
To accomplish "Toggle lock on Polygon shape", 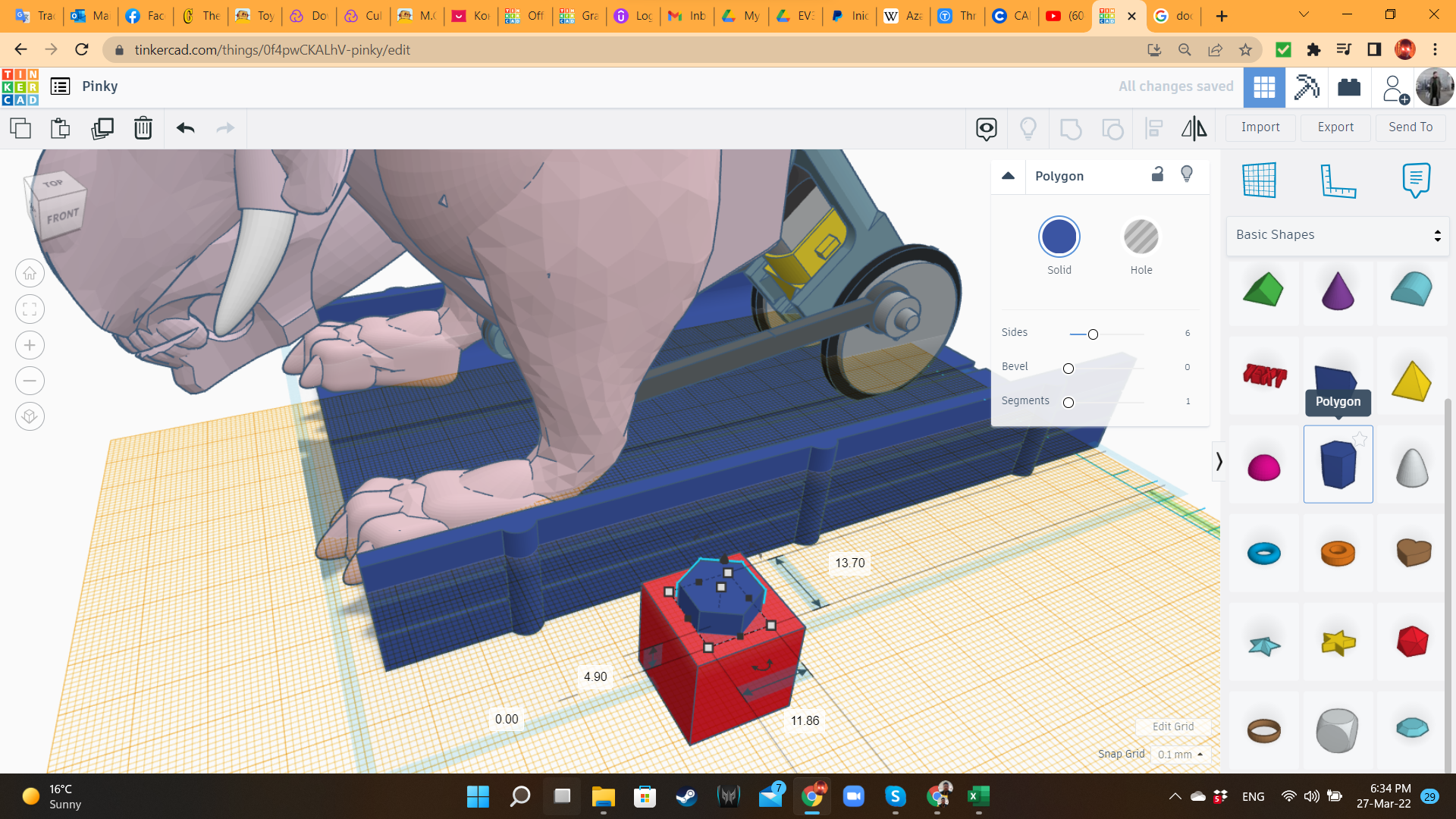I will (1157, 174).
